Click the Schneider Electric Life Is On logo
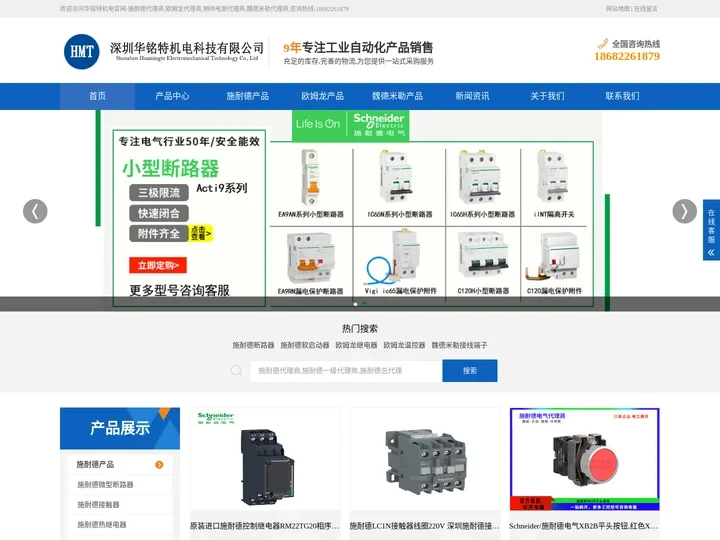 coord(350,125)
